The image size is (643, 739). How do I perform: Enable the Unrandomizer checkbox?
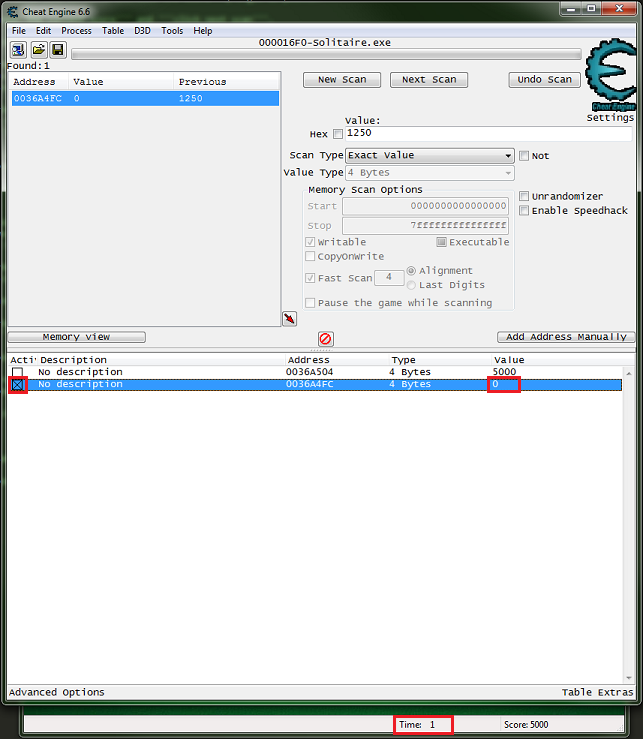[x=524, y=196]
